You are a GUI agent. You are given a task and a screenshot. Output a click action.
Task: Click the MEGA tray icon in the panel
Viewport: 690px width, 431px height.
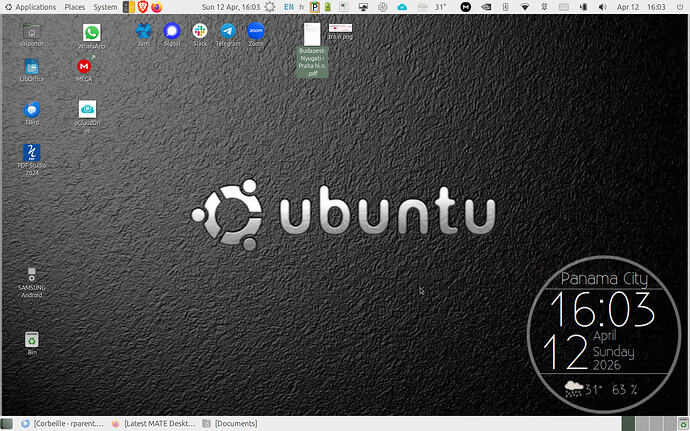pos(466,7)
